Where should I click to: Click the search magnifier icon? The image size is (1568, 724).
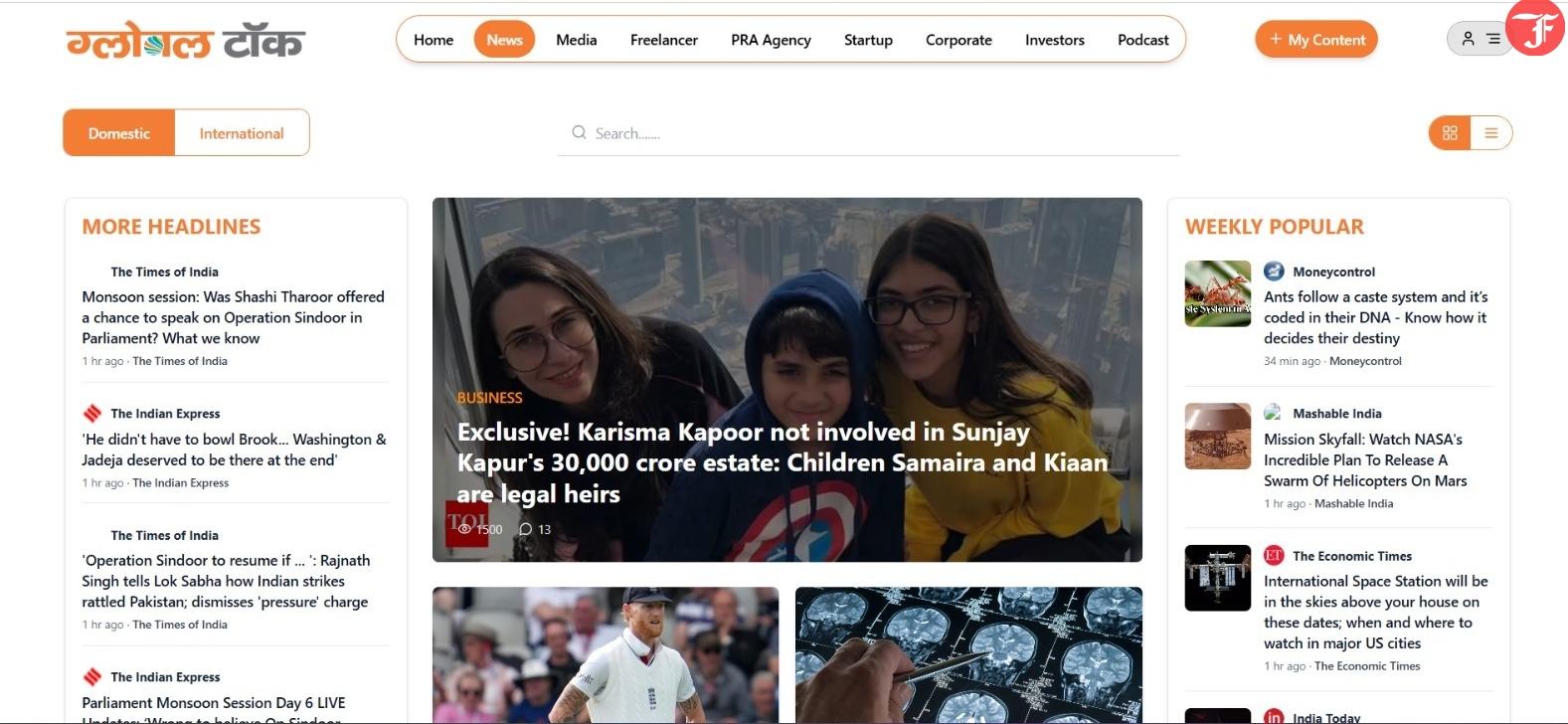coord(579,132)
